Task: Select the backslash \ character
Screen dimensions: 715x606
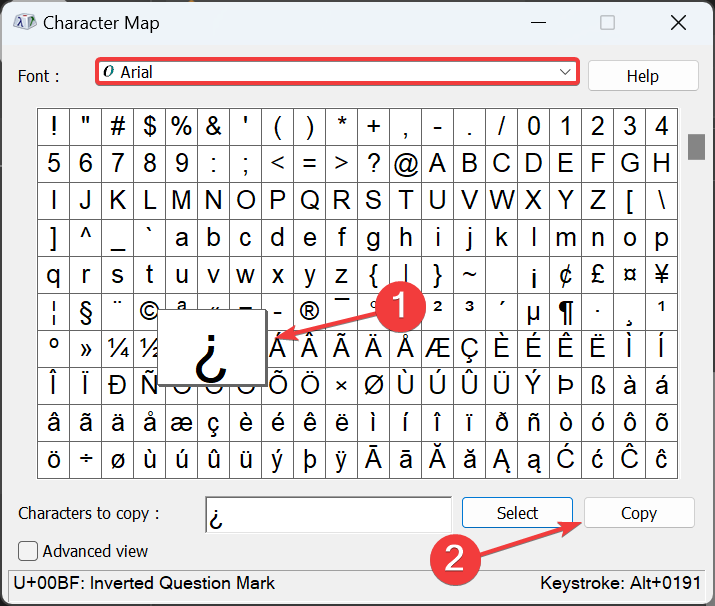Action: (662, 201)
